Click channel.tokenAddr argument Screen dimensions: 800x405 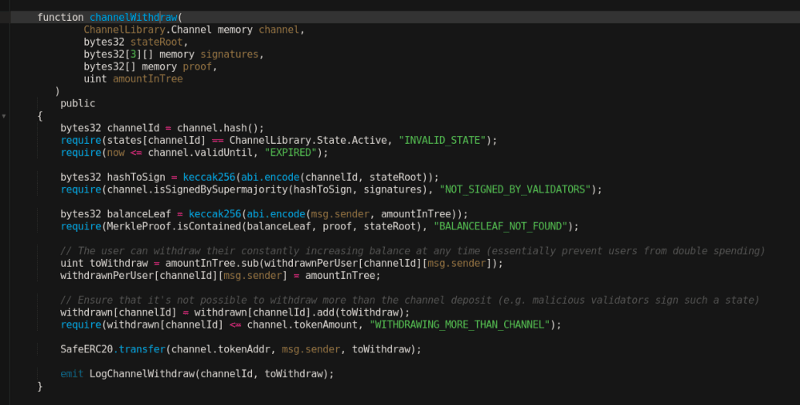click(x=220, y=349)
